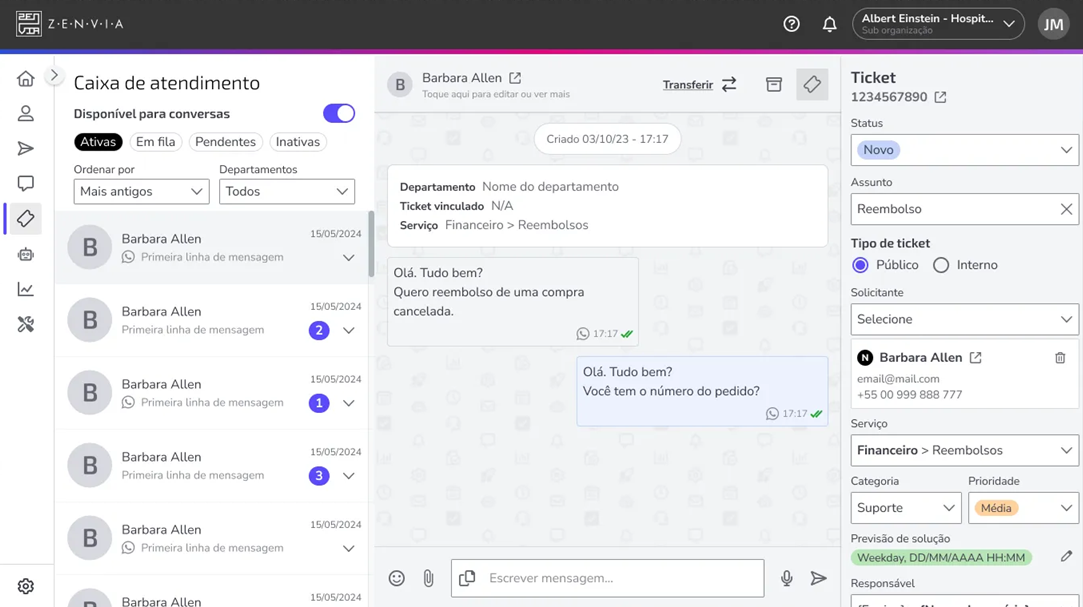The height and width of the screenshot is (607, 1083).
Task: Select the Inativas tab
Action: click(x=298, y=142)
